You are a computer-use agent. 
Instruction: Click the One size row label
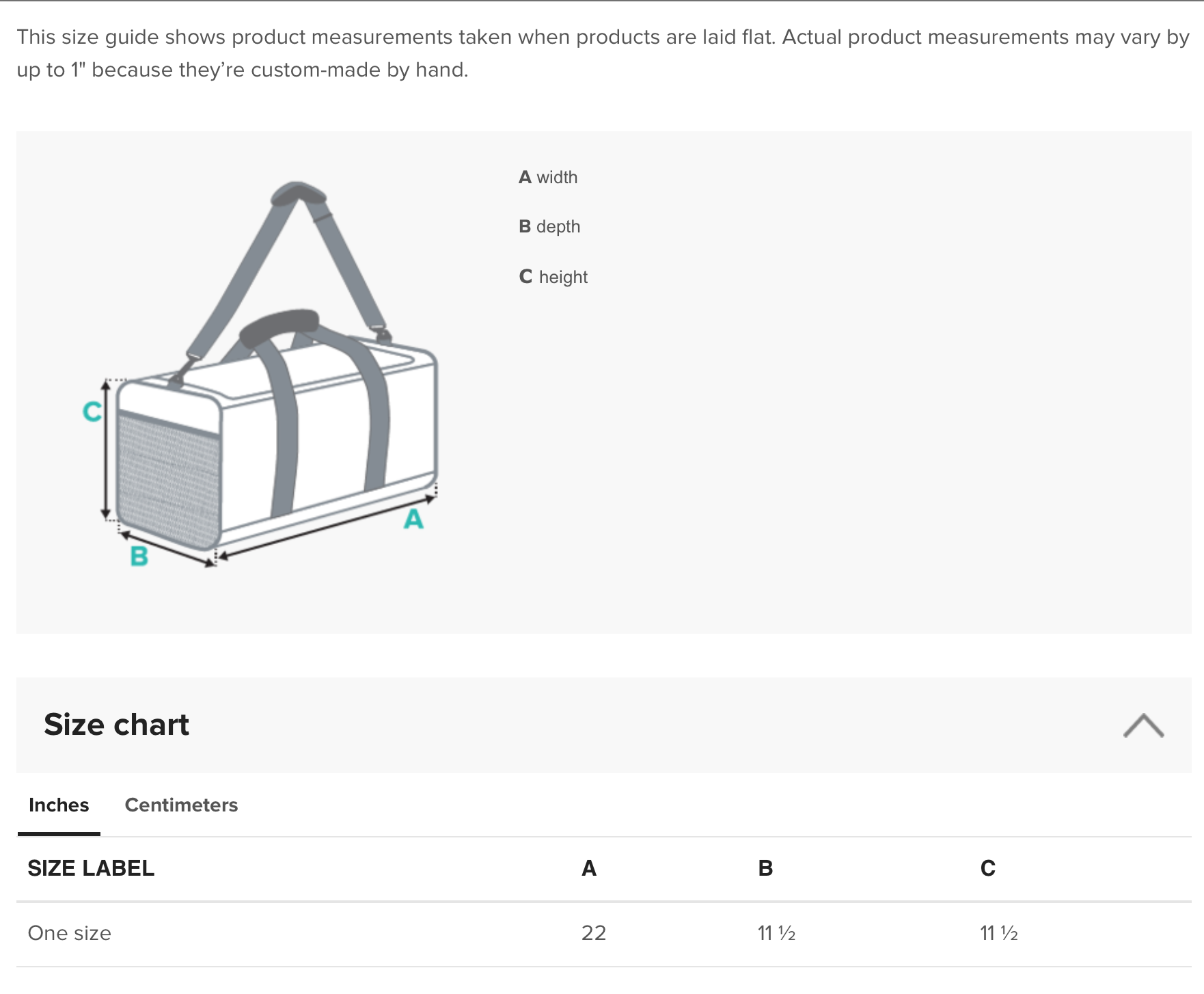(69, 933)
